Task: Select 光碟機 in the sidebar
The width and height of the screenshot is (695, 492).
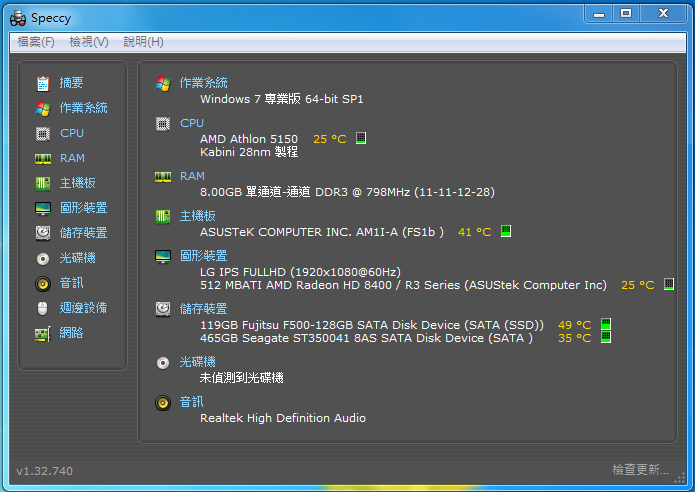Action: 78,258
